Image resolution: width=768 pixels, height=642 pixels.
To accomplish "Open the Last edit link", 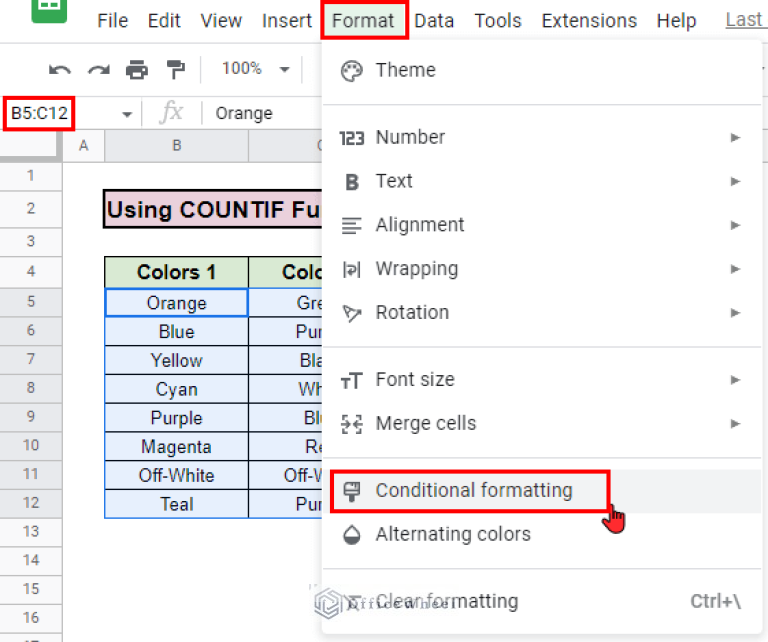I will [x=746, y=20].
